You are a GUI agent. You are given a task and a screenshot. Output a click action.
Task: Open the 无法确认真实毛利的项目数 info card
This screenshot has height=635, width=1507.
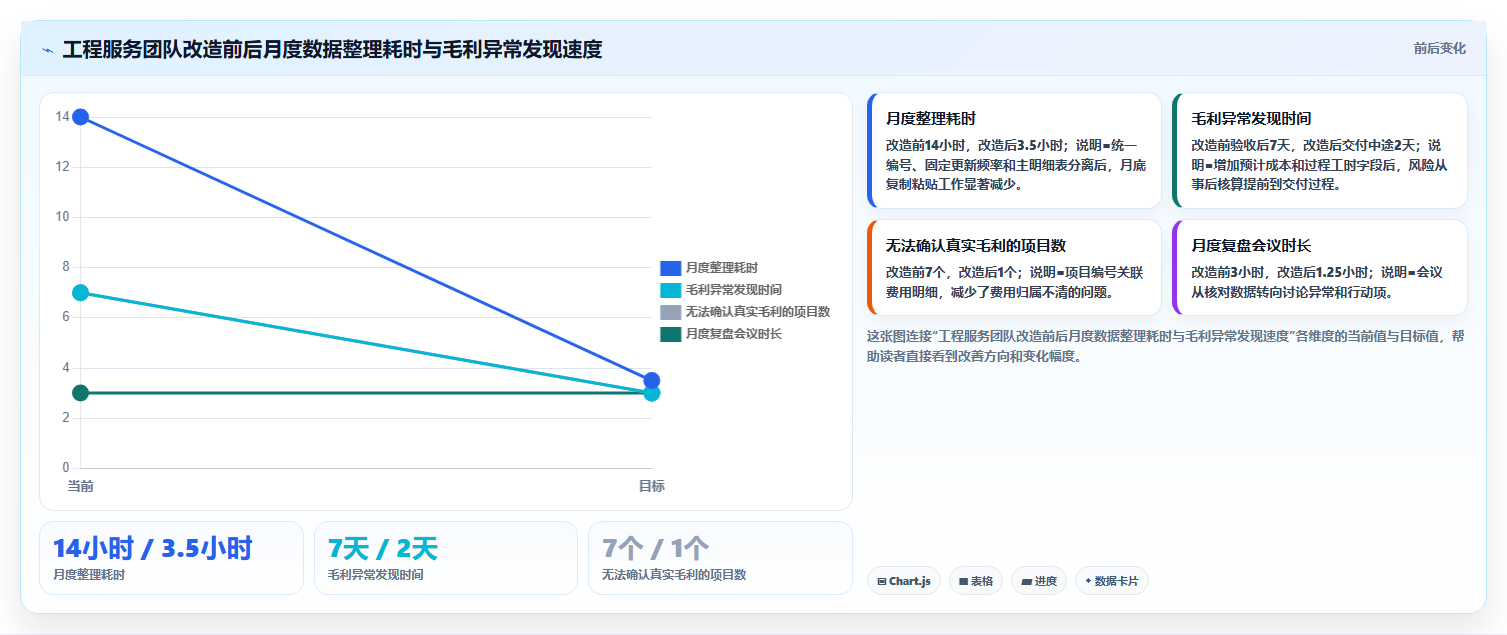[1014, 268]
